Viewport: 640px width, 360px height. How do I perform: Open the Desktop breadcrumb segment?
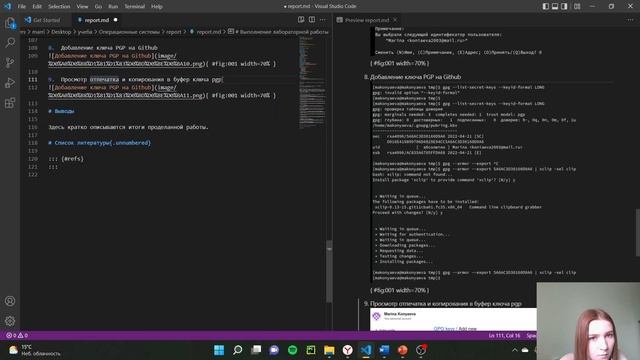(61, 32)
